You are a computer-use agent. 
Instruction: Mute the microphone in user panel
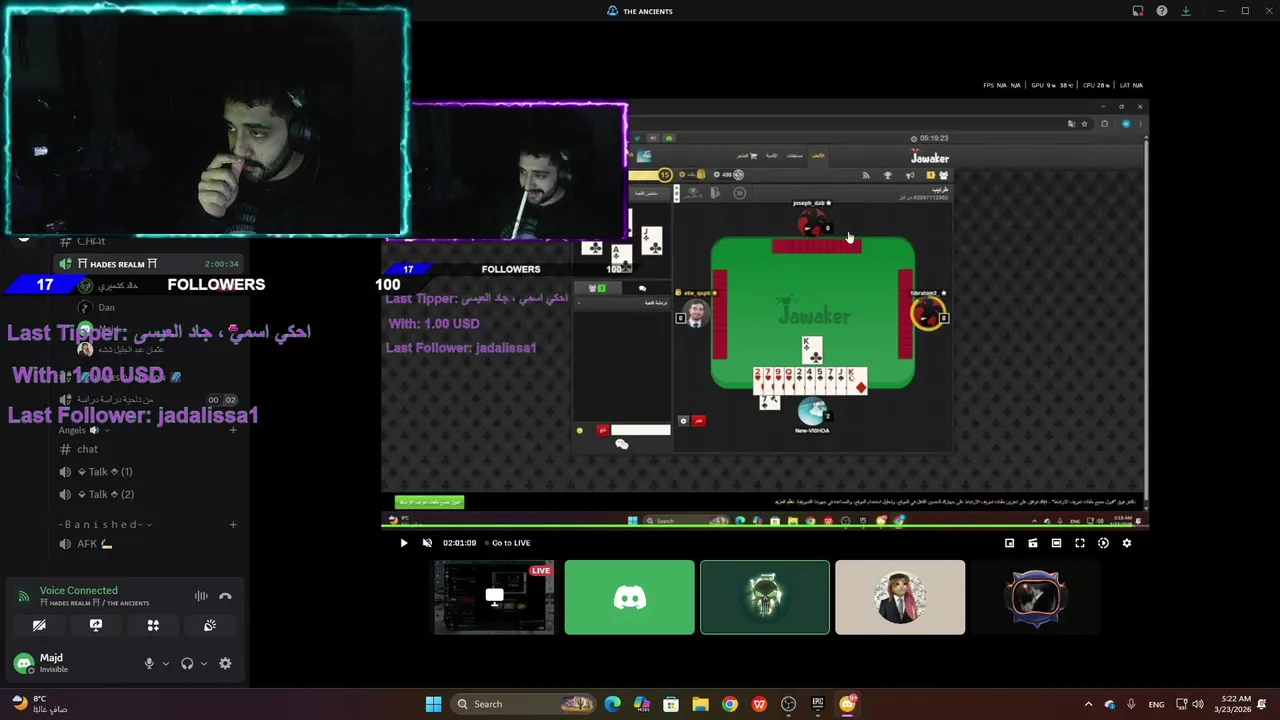[149, 663]
